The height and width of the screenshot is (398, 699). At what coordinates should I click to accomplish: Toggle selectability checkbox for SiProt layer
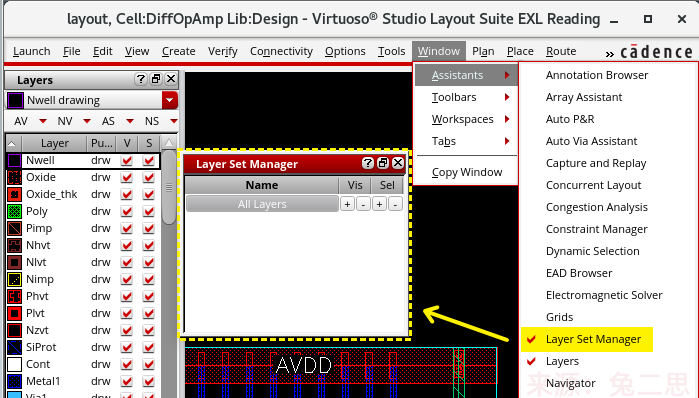point(148,347)
